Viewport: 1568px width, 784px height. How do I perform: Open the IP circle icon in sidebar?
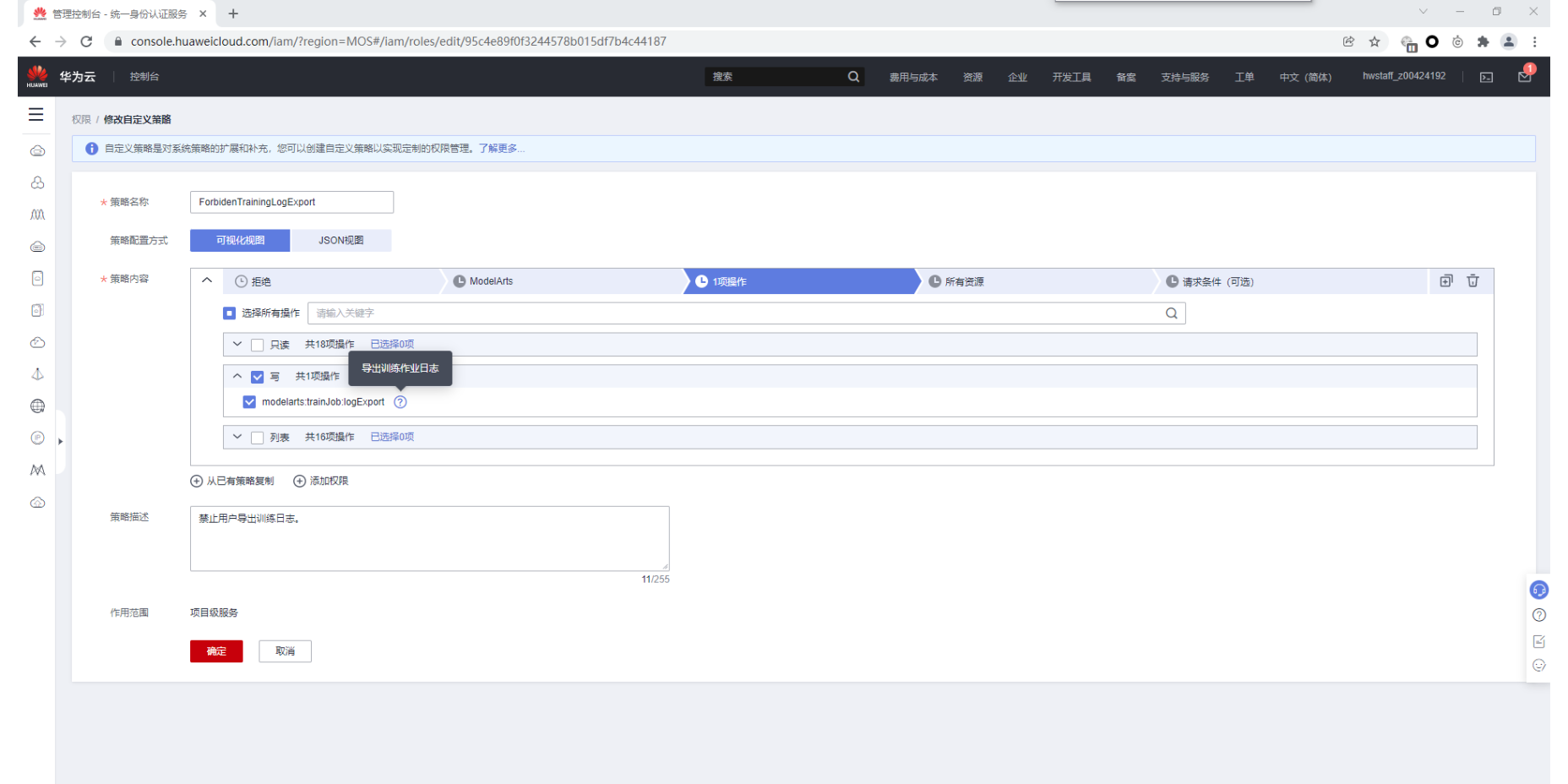(x=37, y=438)
